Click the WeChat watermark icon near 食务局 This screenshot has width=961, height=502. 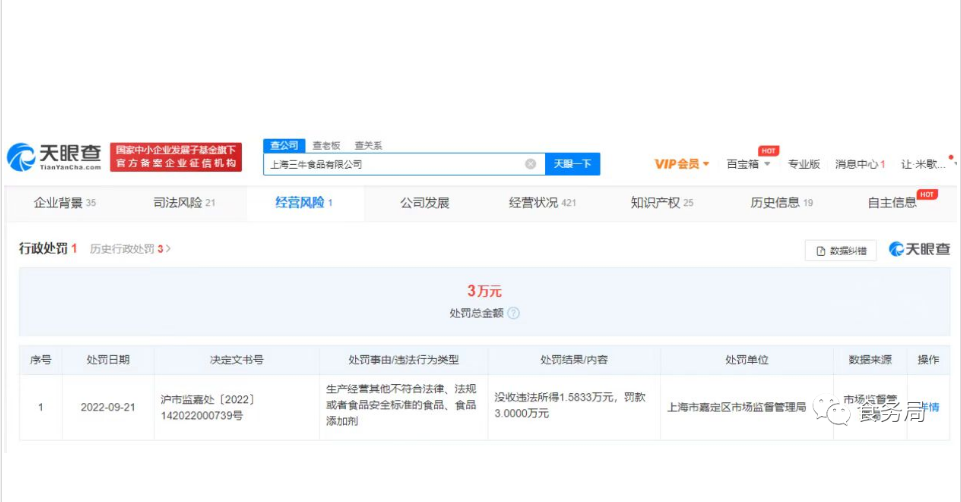tap(828, 408)
